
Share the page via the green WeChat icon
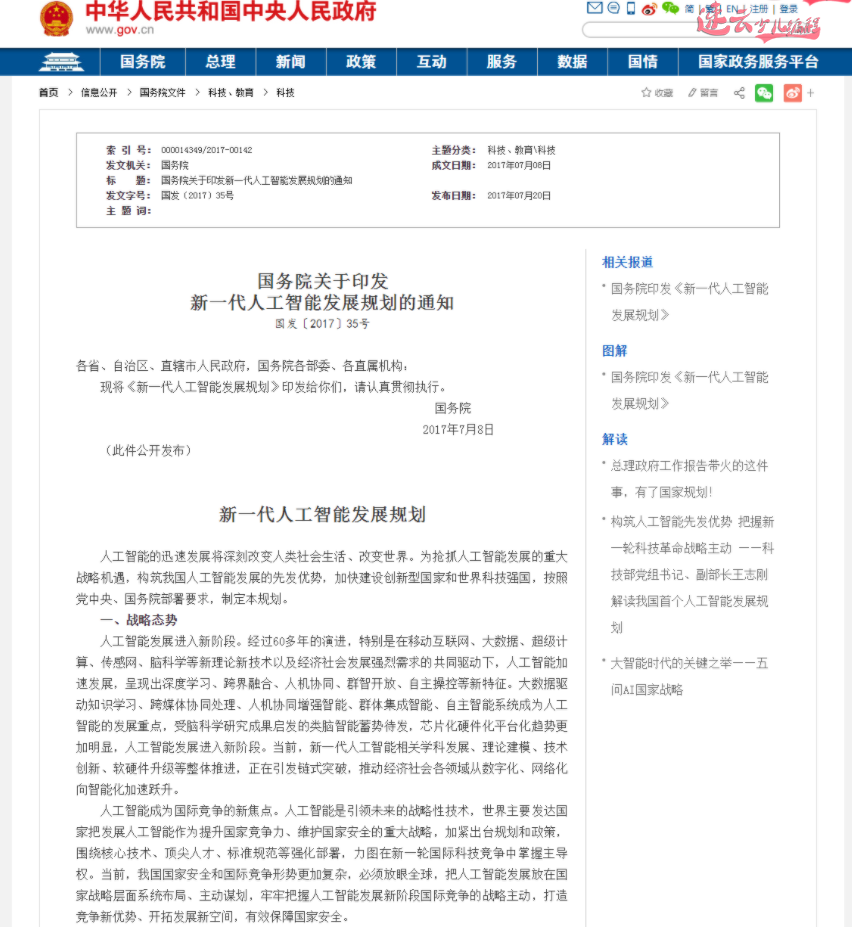(763, 92)
